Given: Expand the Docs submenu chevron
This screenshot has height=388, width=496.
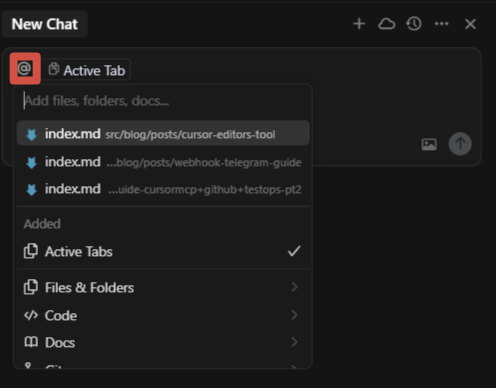Looking at the screenshot, I should 294,342.
